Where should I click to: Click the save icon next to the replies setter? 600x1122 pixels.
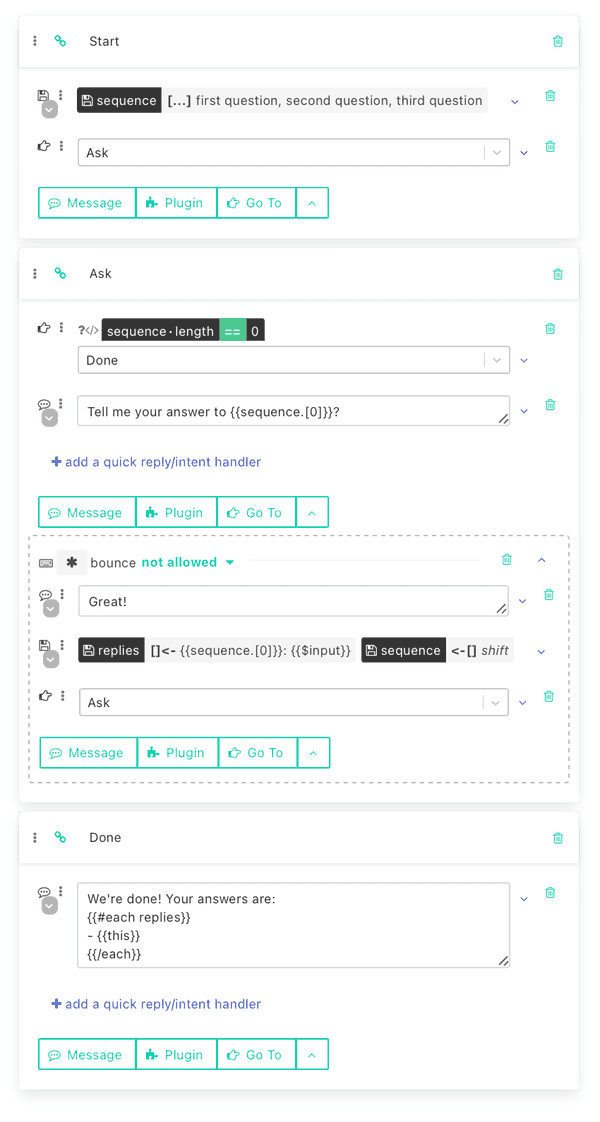pyautogui.click(x=43, y=644)
